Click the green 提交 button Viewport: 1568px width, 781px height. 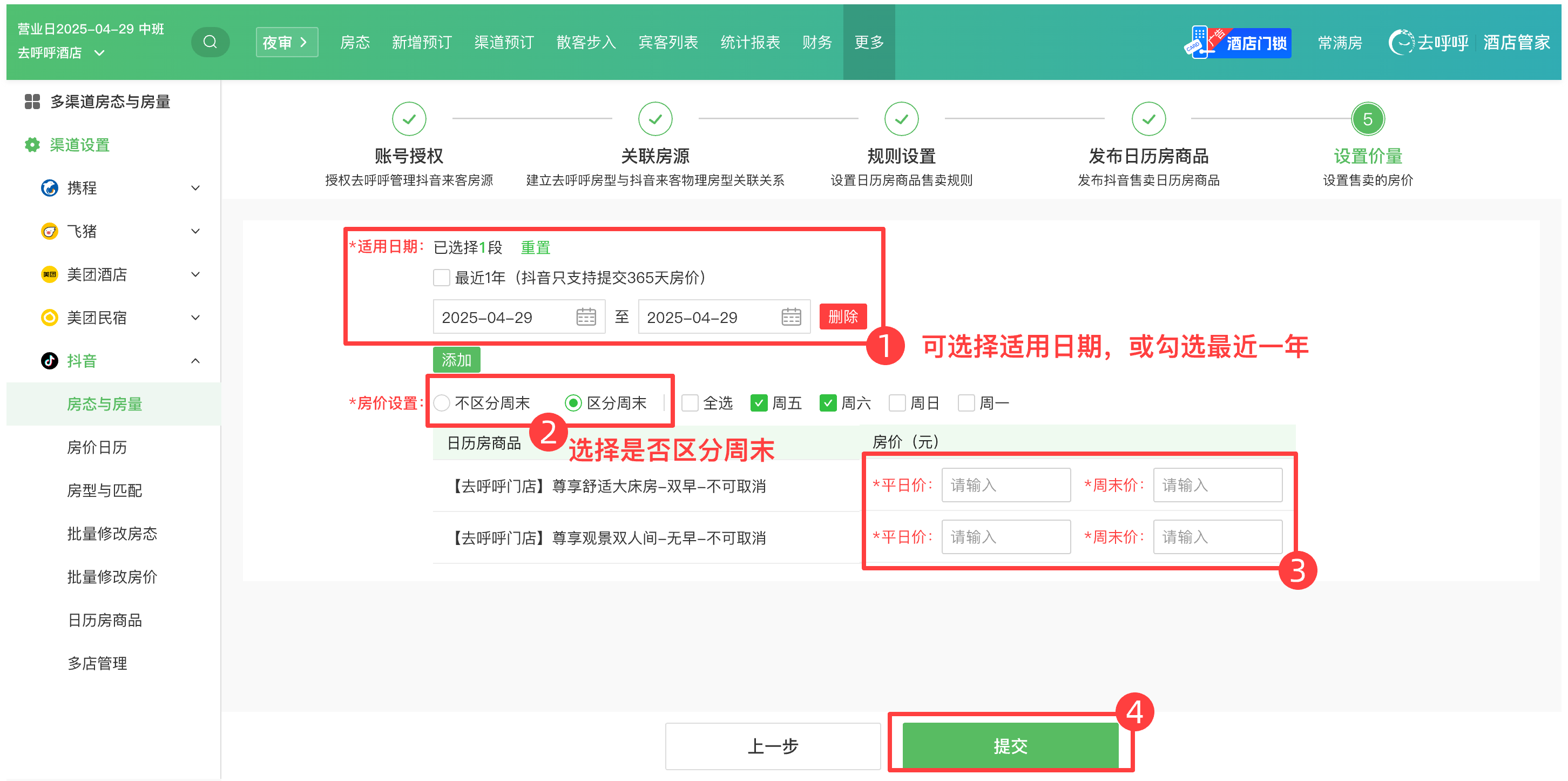(x=1010, y=746)
